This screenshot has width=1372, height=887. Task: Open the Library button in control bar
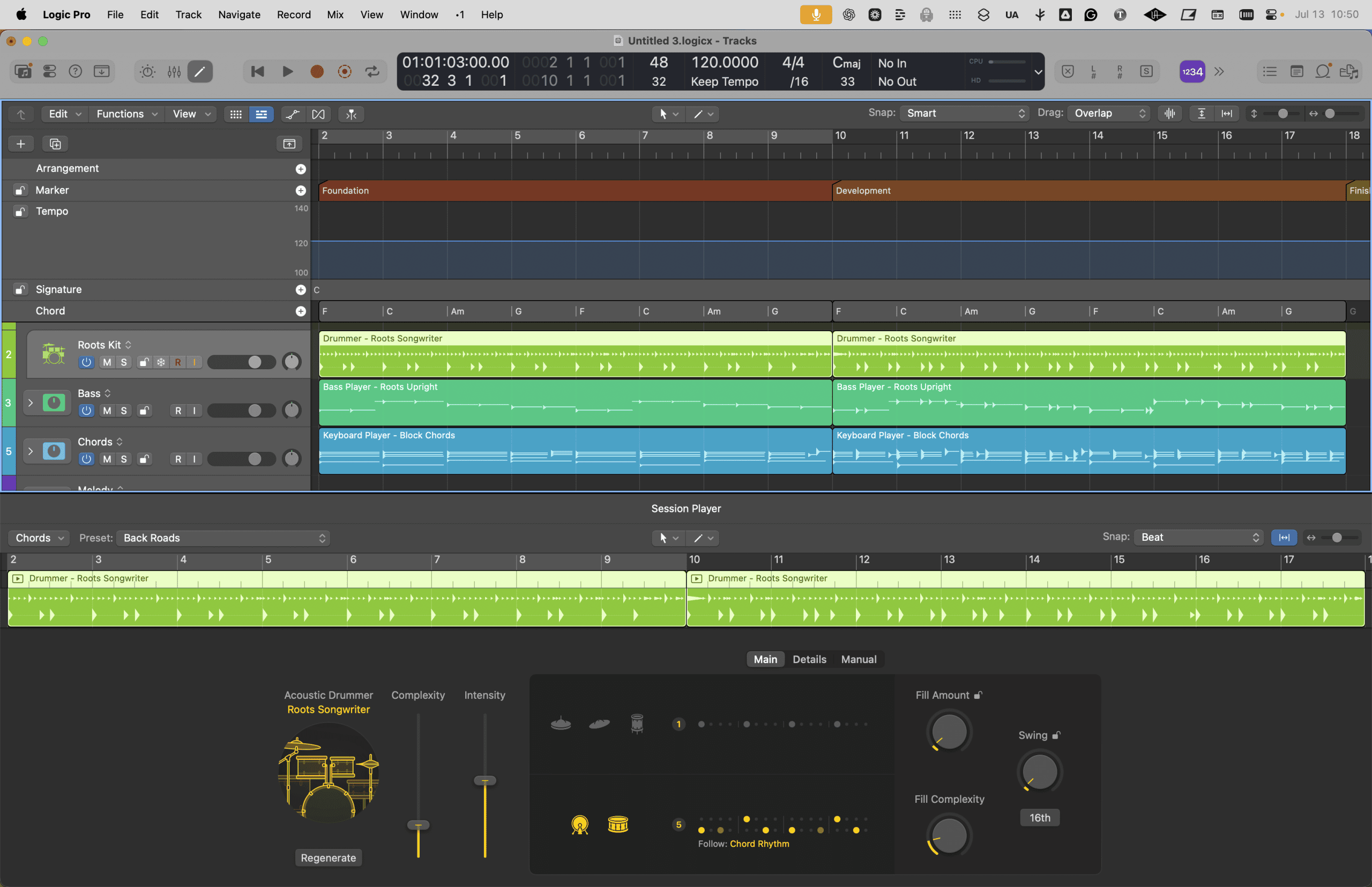coord(23,71)
